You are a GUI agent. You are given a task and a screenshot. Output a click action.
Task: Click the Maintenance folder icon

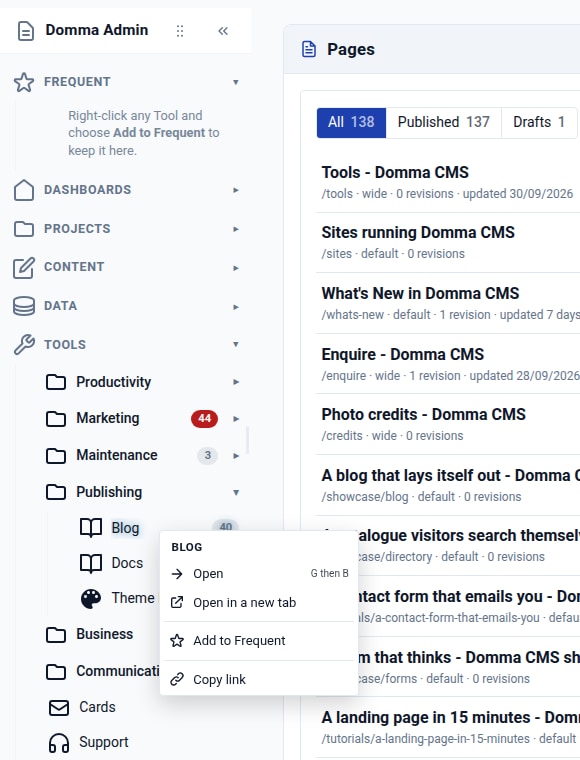56,455
